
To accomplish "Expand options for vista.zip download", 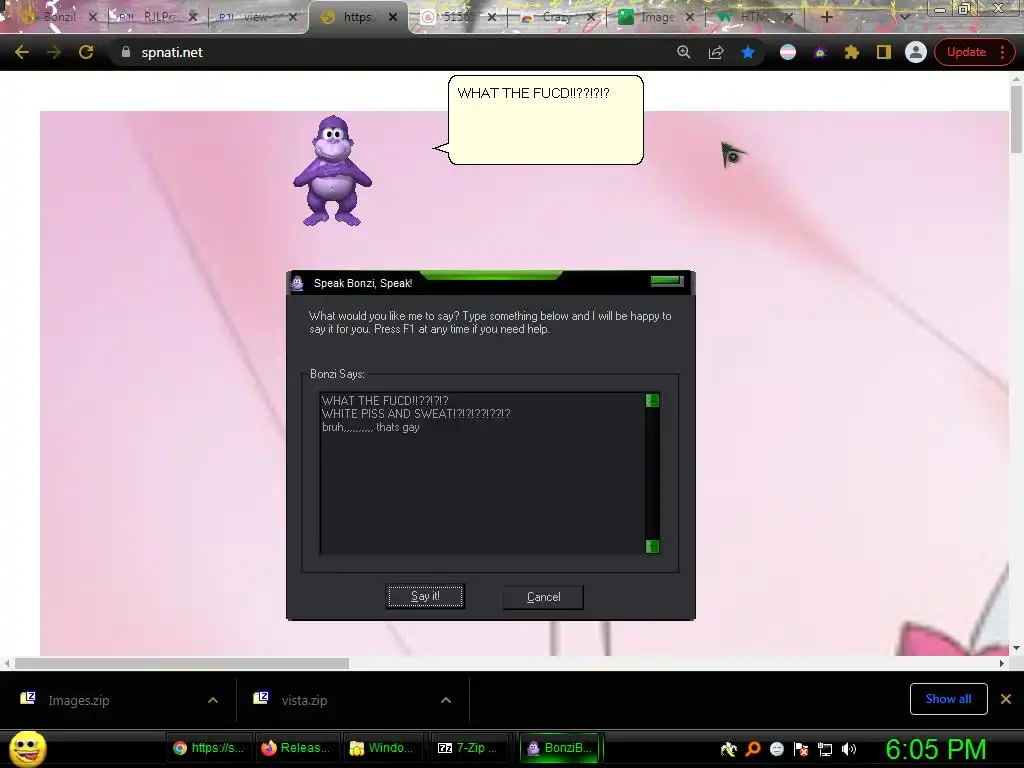I will point(446,700).
